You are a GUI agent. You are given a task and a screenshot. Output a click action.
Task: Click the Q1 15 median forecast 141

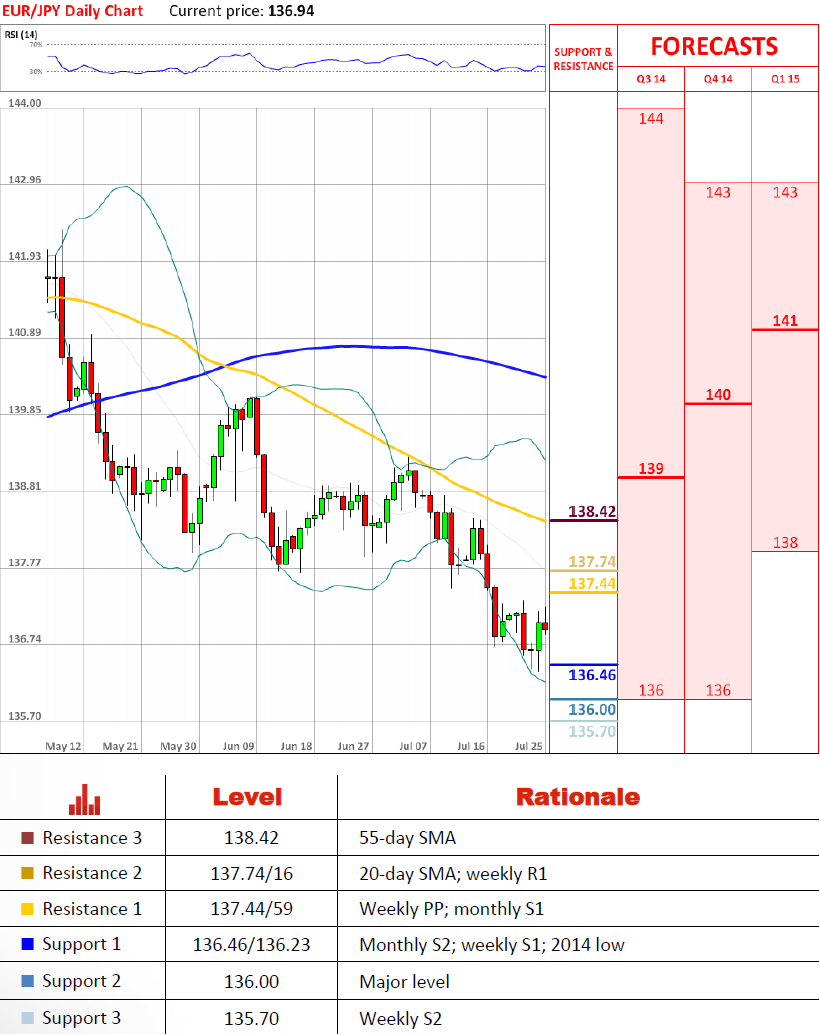[785, 321]
